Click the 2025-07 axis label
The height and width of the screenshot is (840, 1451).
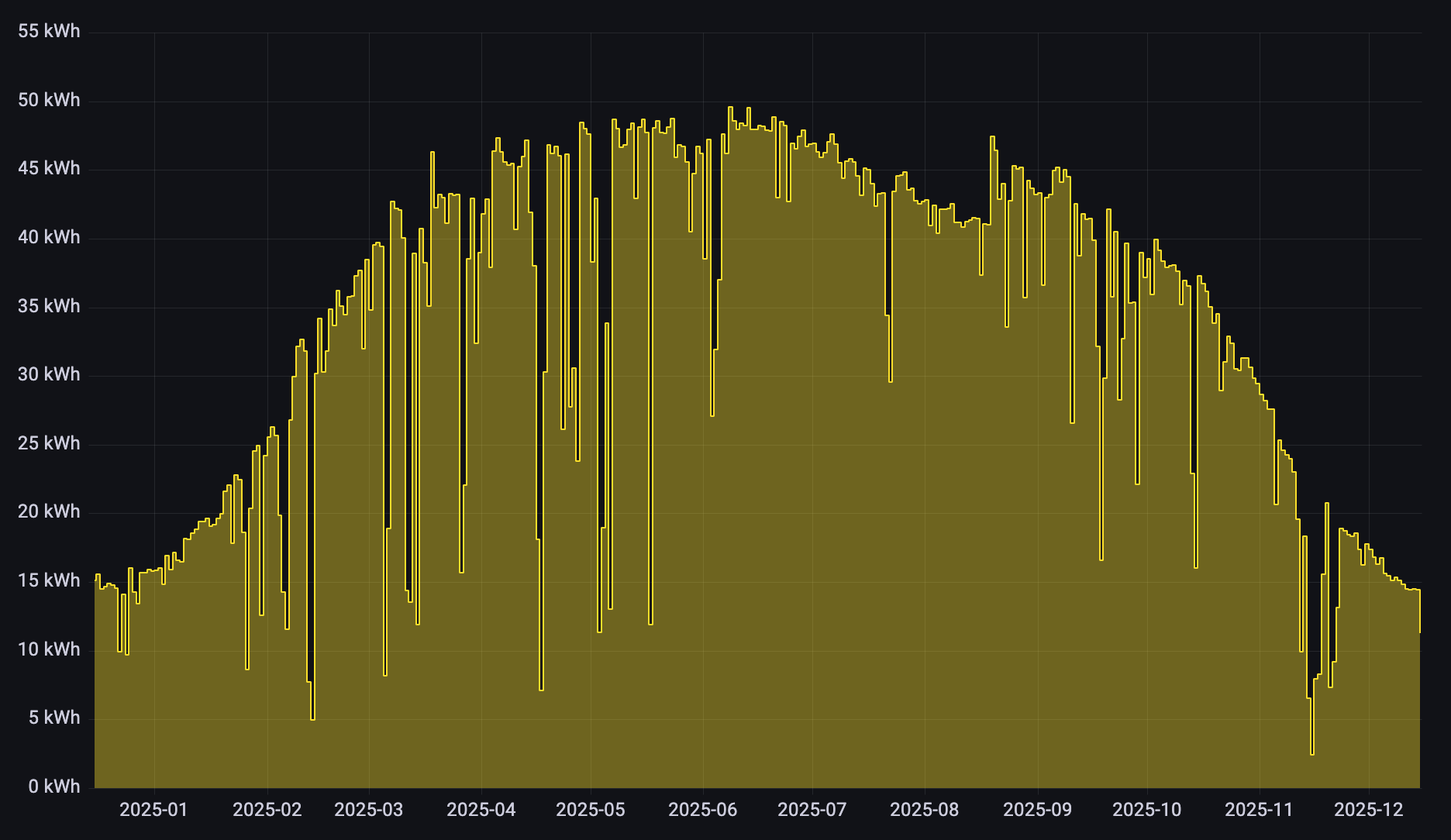(812, 810)
